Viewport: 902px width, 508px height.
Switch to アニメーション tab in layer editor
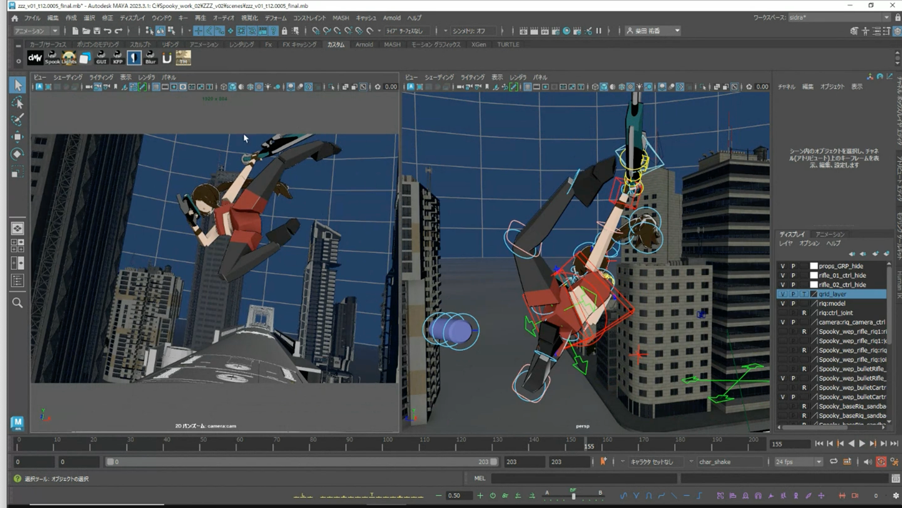click(x=829, y=234)
